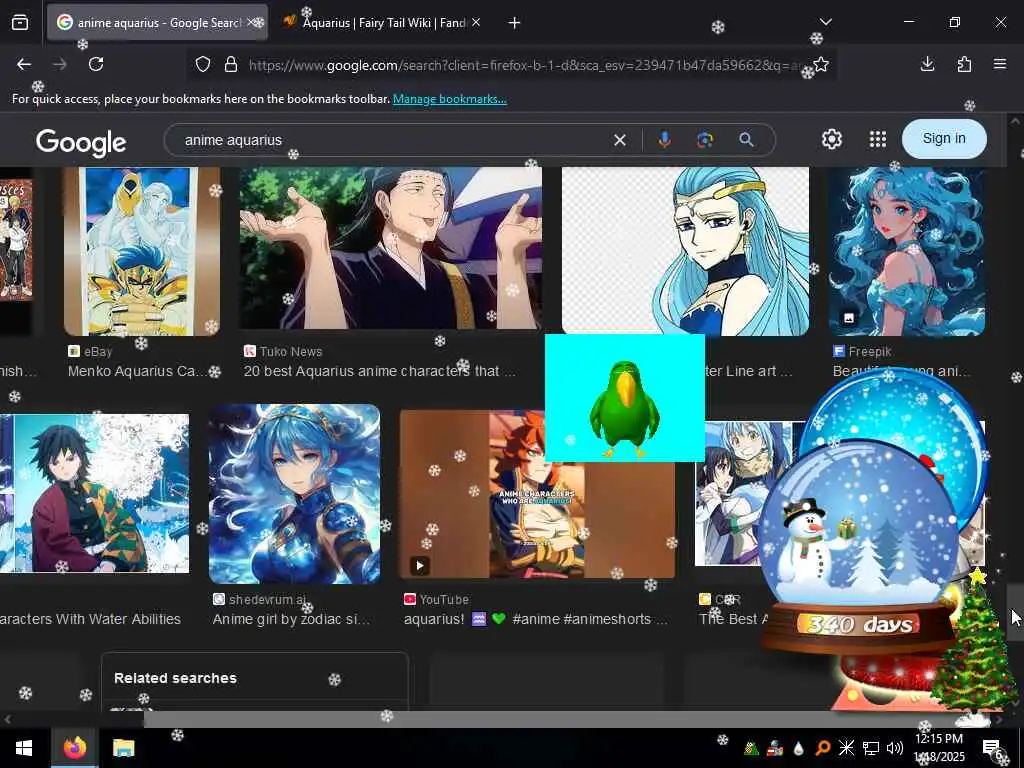Click the Related searches heading

(175, 678)
